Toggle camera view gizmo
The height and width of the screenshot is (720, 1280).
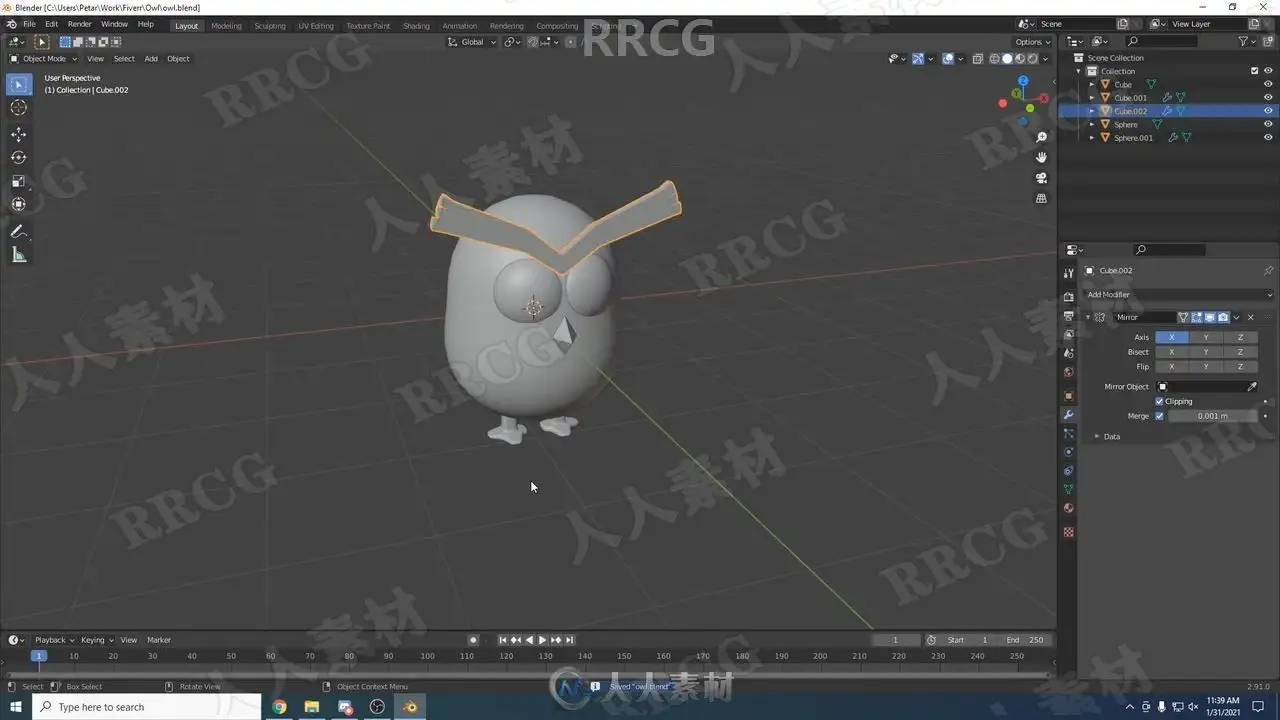tap(1041, 178)
